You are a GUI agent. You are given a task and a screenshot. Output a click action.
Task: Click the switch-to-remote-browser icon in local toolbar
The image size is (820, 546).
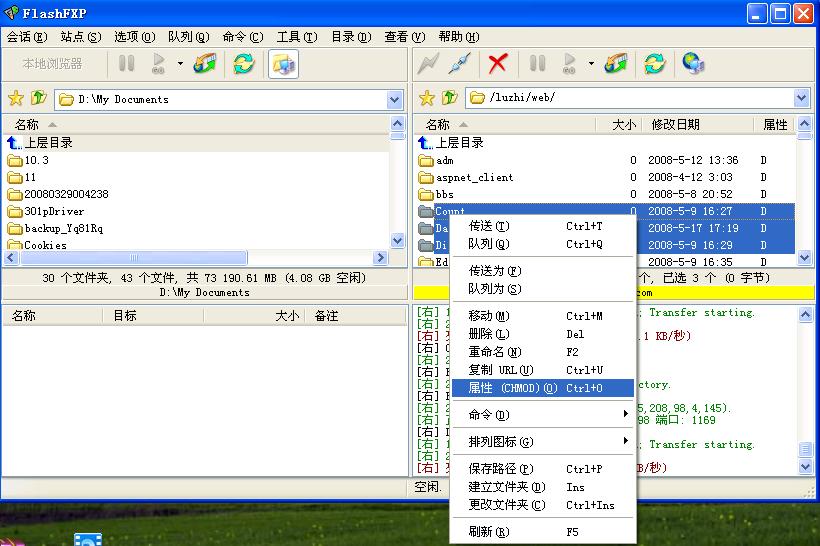click(x=283, y=64)
